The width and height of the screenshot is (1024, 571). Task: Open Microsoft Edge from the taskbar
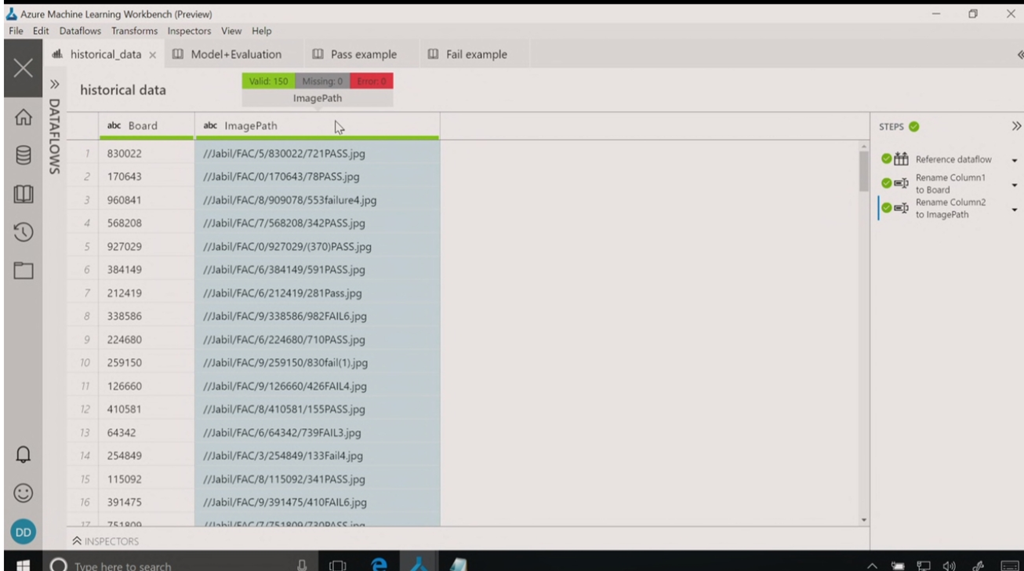point(379,564)
